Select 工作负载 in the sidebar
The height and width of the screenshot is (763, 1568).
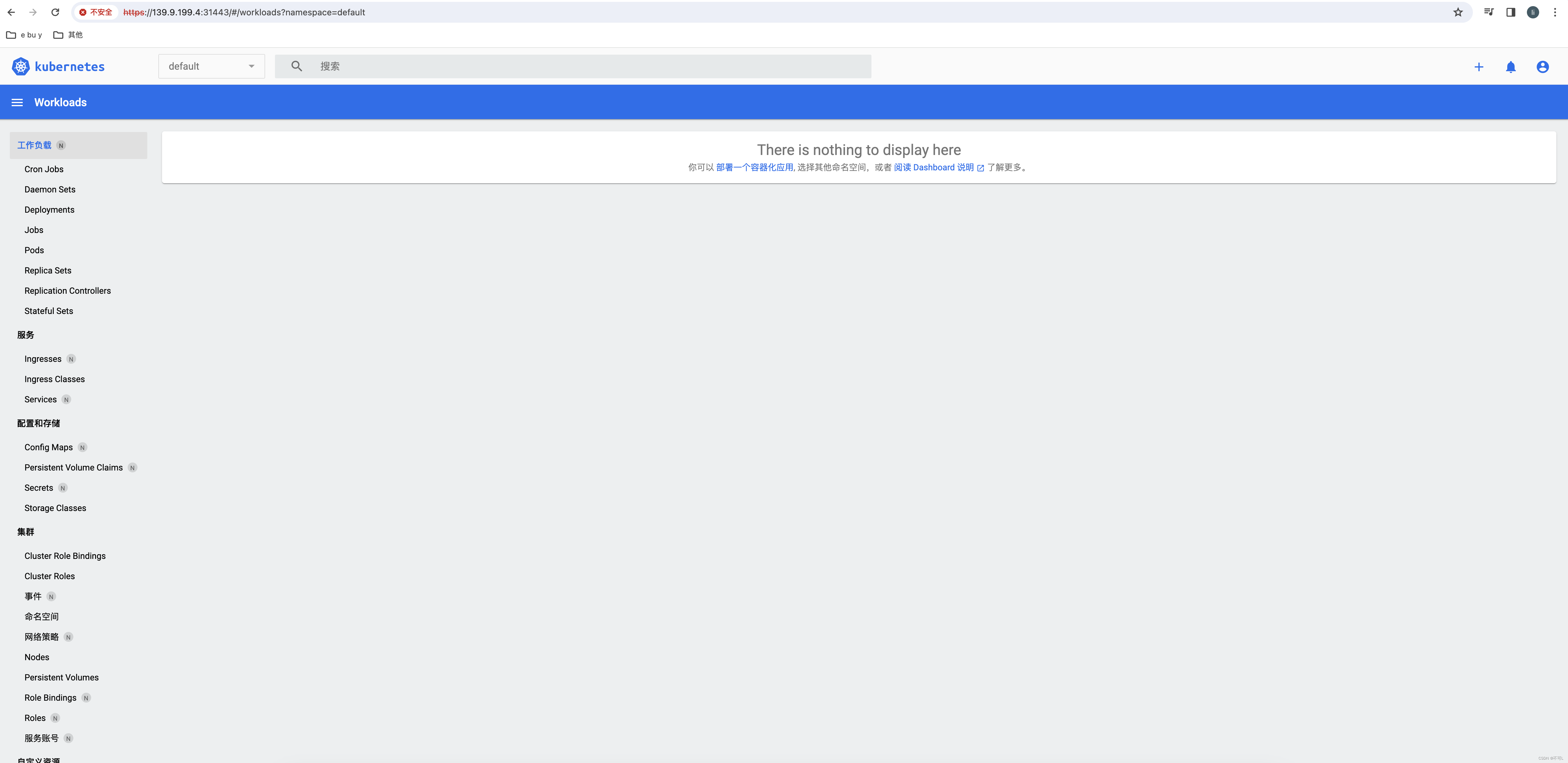point(34,145)
